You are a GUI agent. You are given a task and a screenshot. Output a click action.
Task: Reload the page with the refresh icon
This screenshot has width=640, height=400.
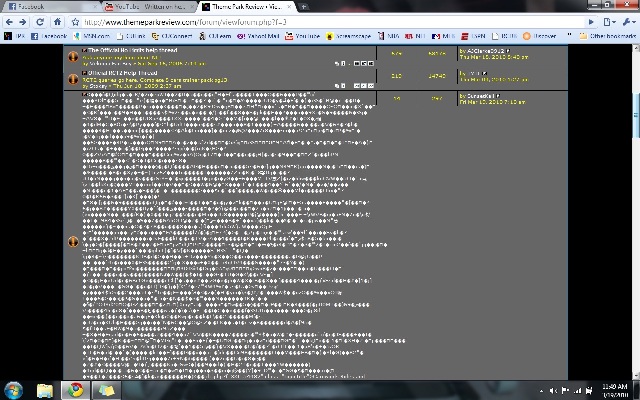click(40, 22)
